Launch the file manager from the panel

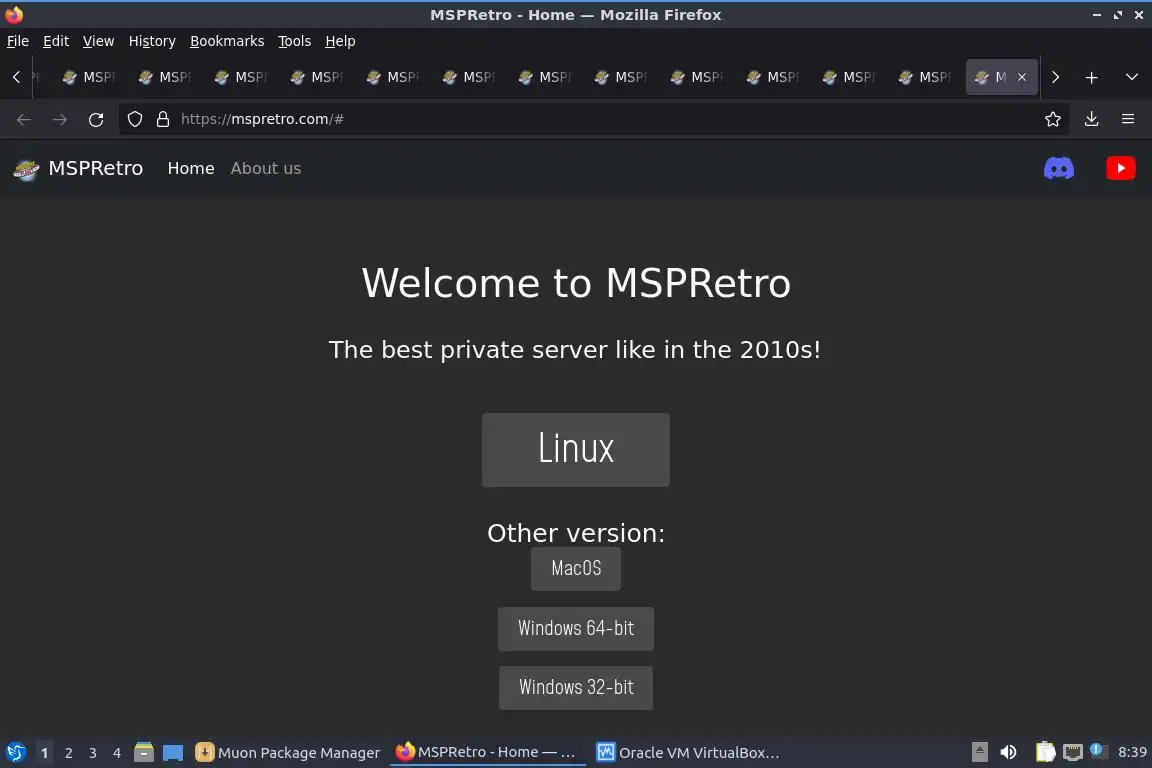click(x=144, y=752)
